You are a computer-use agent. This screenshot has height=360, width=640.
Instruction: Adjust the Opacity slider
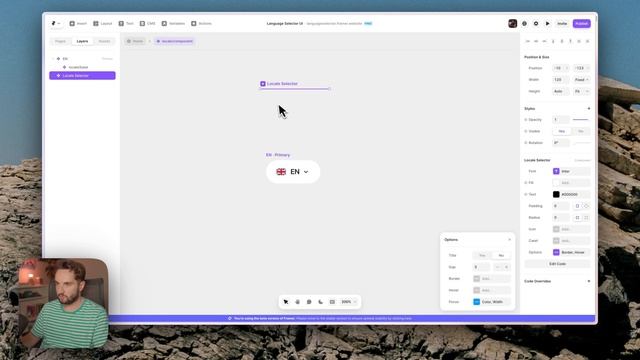tap(581, 120)
